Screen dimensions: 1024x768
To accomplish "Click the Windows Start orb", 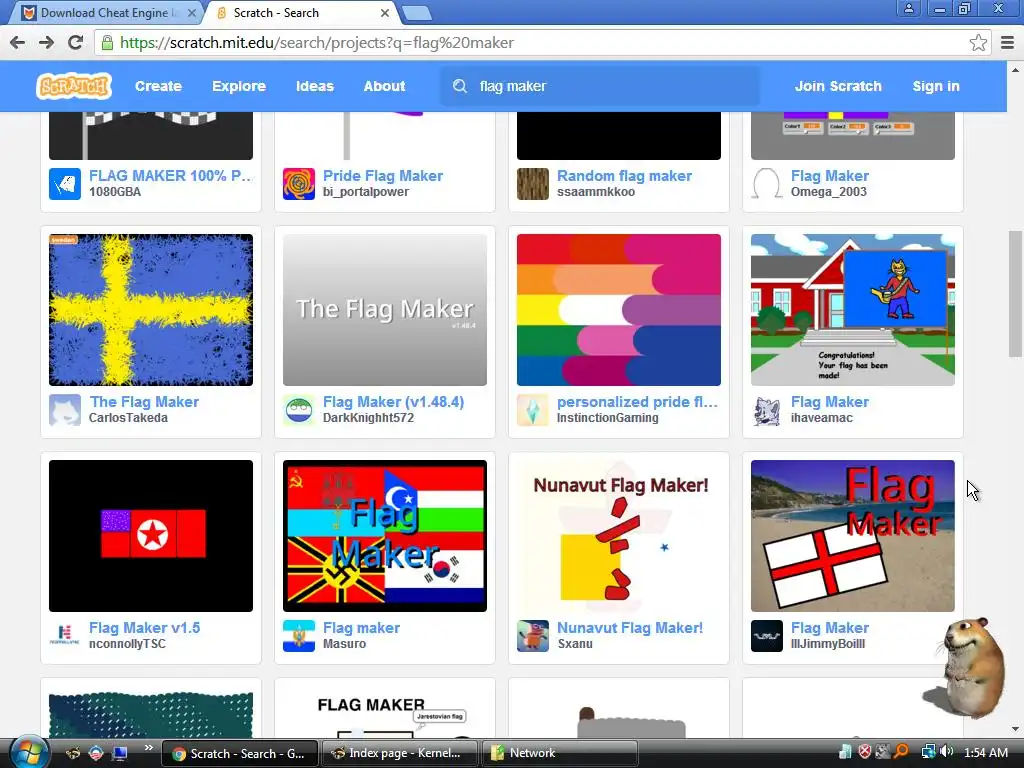I will coord(29,752).
